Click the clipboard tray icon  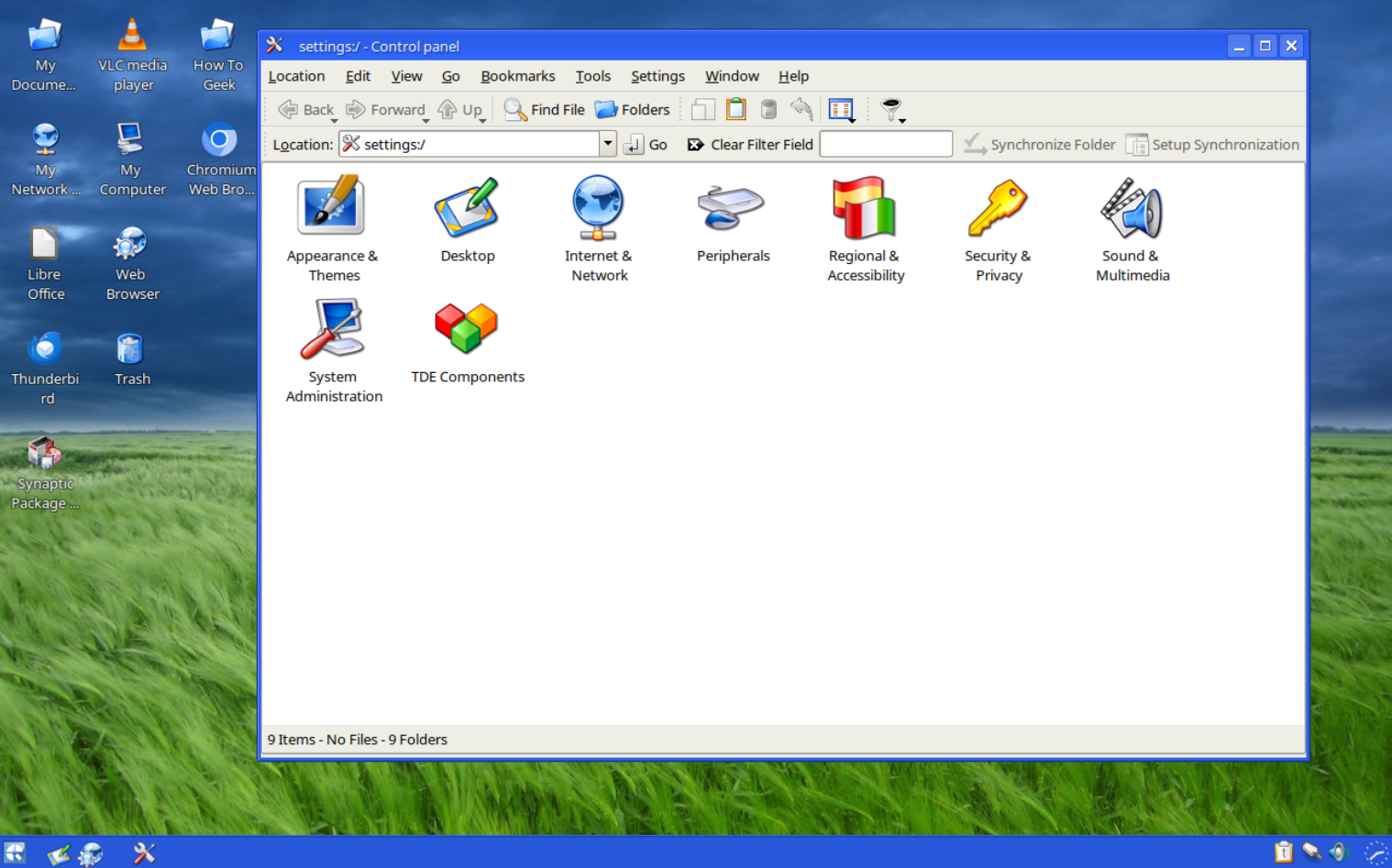(1284, 852)
